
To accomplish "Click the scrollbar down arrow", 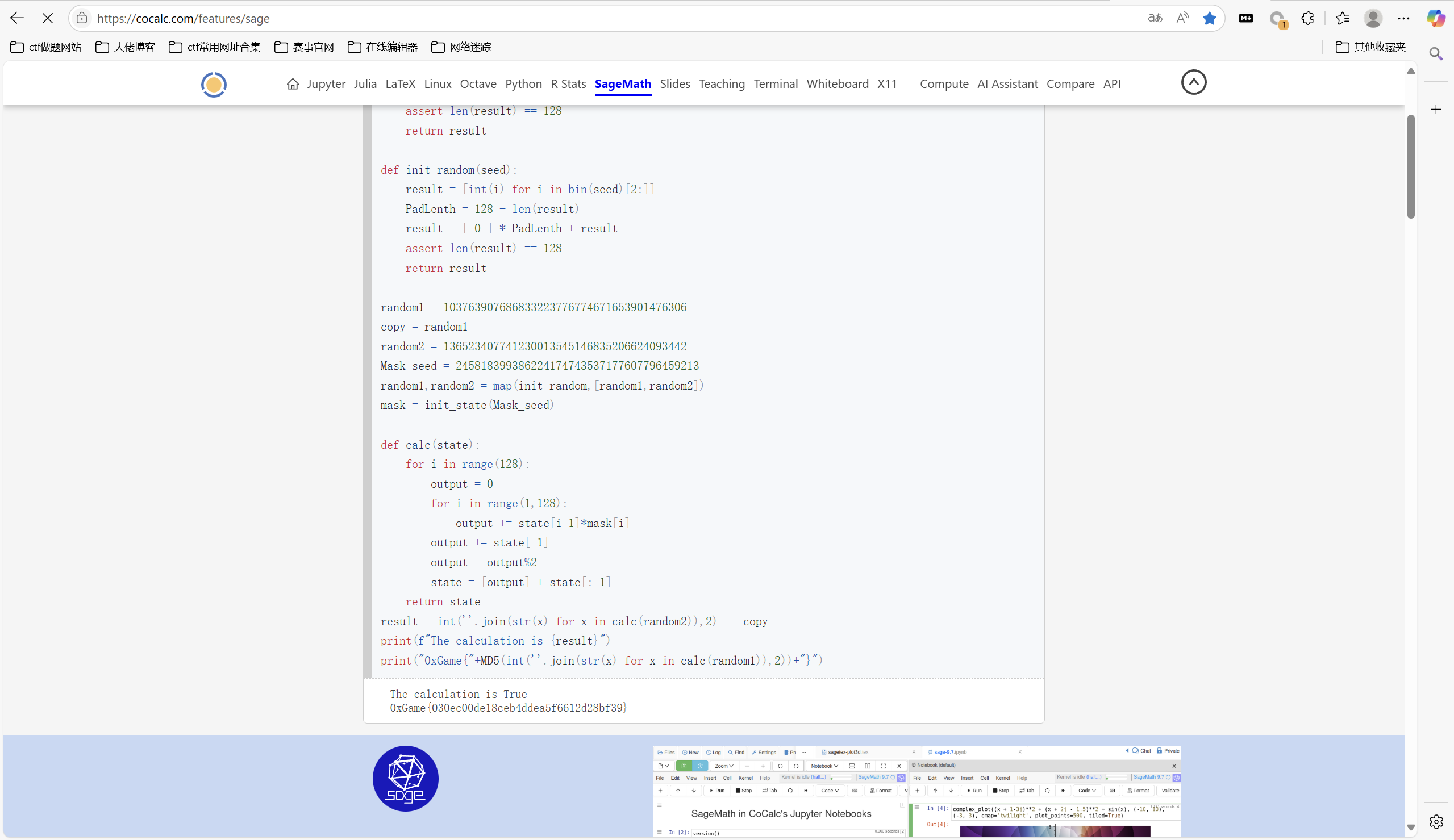I will pyautogui.click(x=1411, y=828).
